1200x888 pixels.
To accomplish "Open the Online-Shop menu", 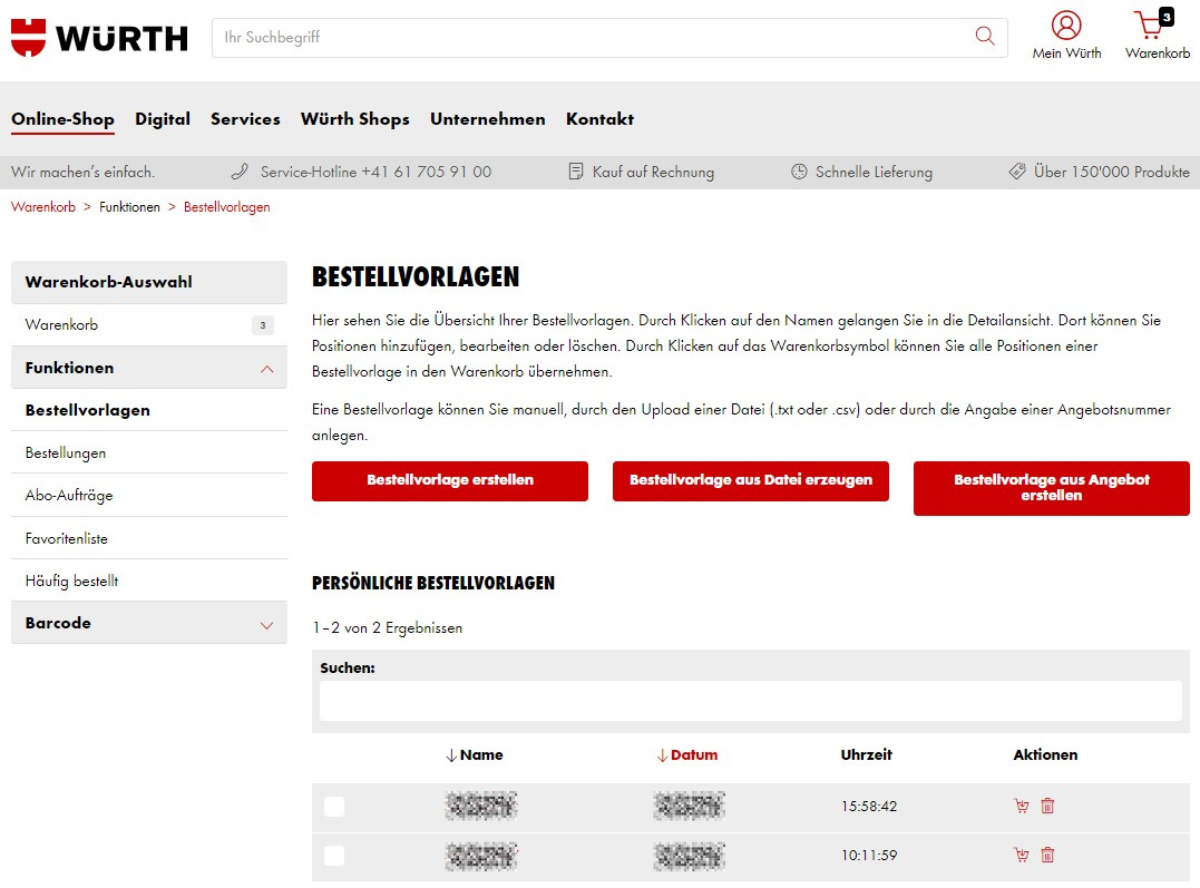I will [x=63, y=119].
